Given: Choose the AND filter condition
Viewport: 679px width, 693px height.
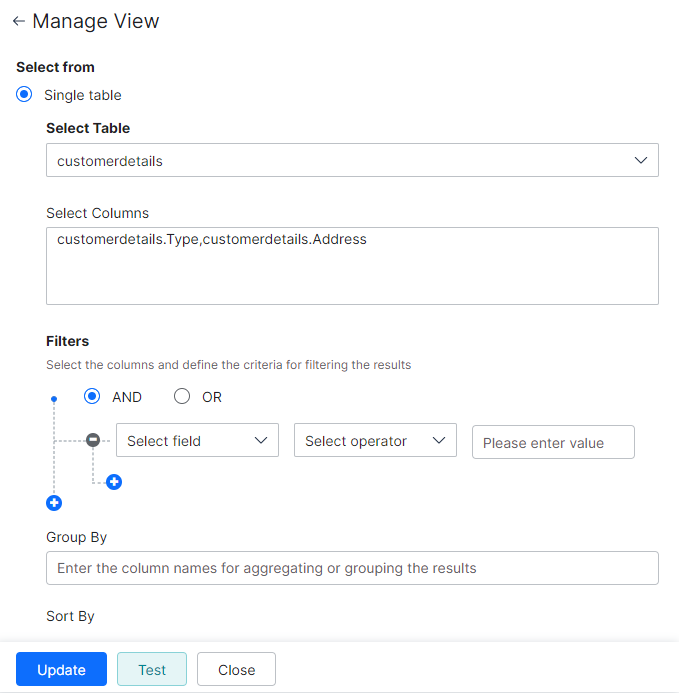Looking at the screenshot, I should 93,397.
